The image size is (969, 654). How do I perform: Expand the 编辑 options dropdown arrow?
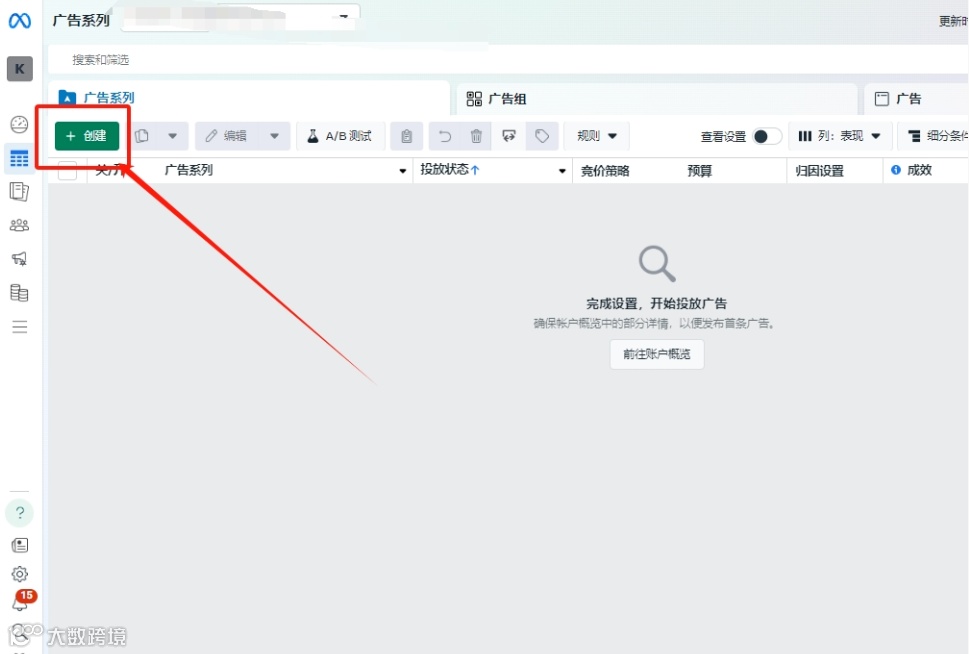[x=274, y=136]
